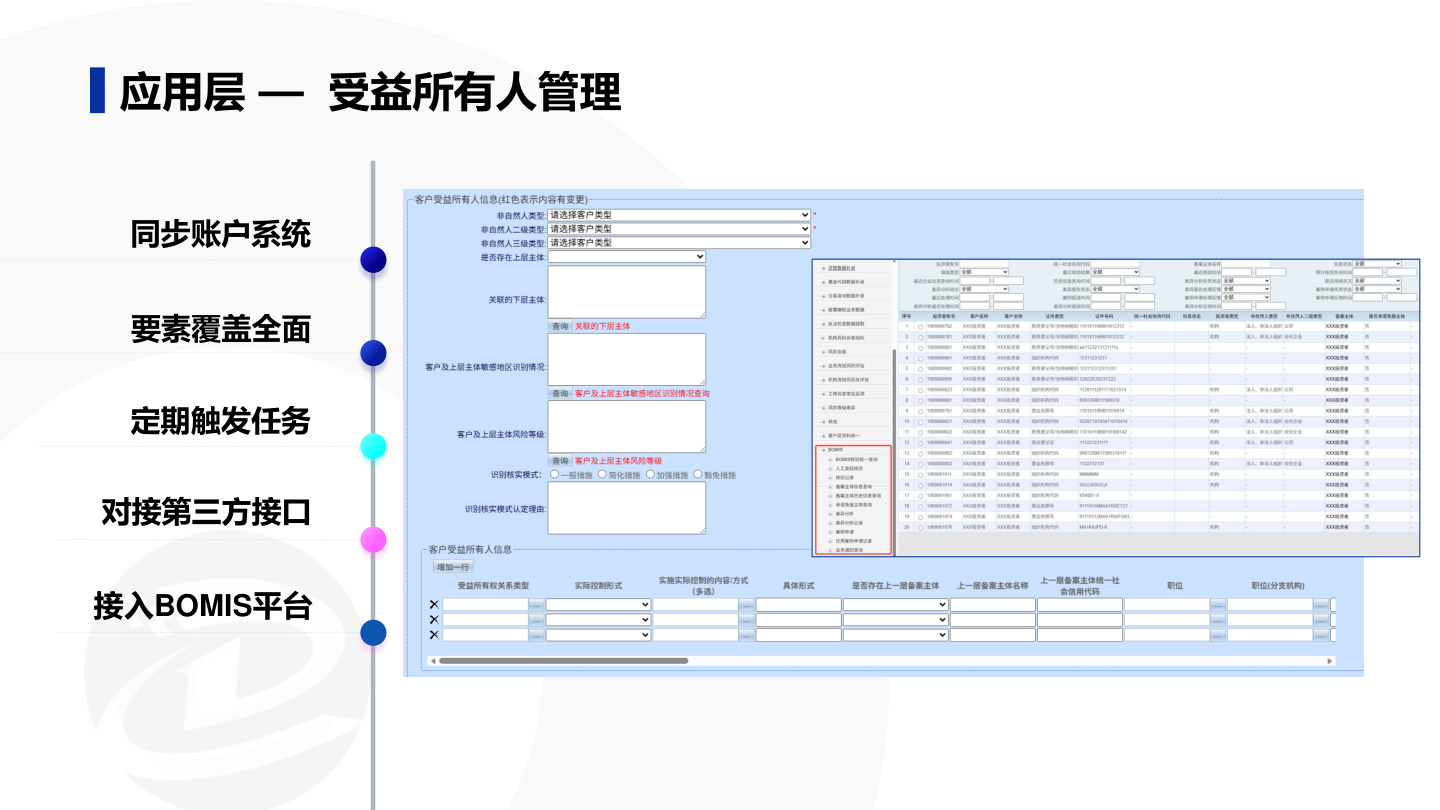Open third-row 是否存在上一层备案主体 dropdown

(x=896, y=635)
